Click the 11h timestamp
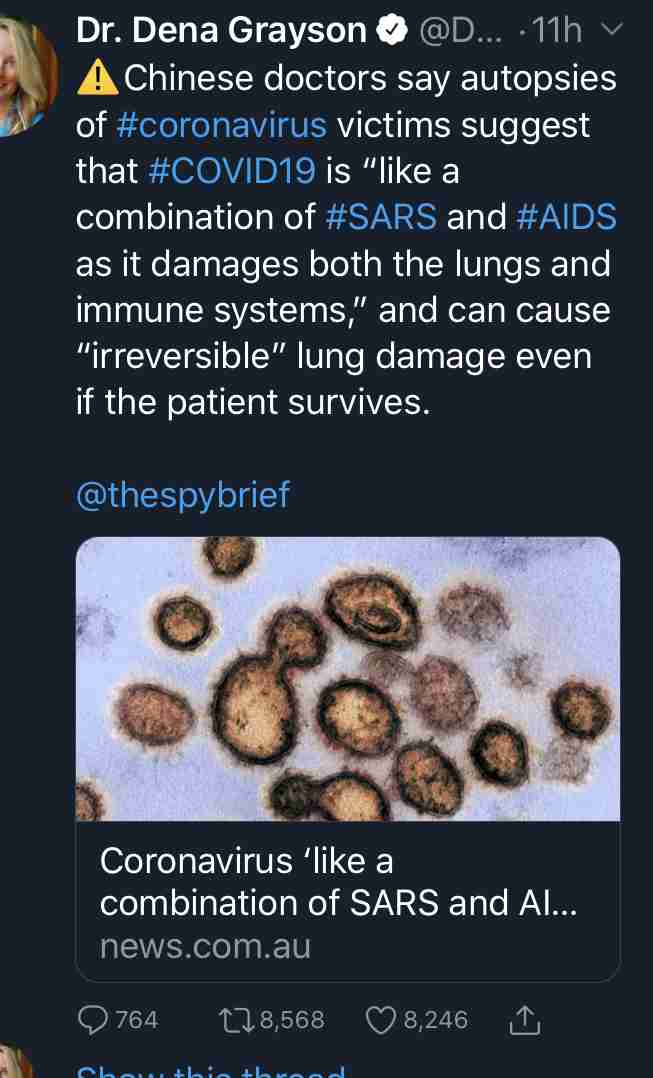Image resolution: width=653 pixels, height=1078 pixels. (x=557, y=31)
